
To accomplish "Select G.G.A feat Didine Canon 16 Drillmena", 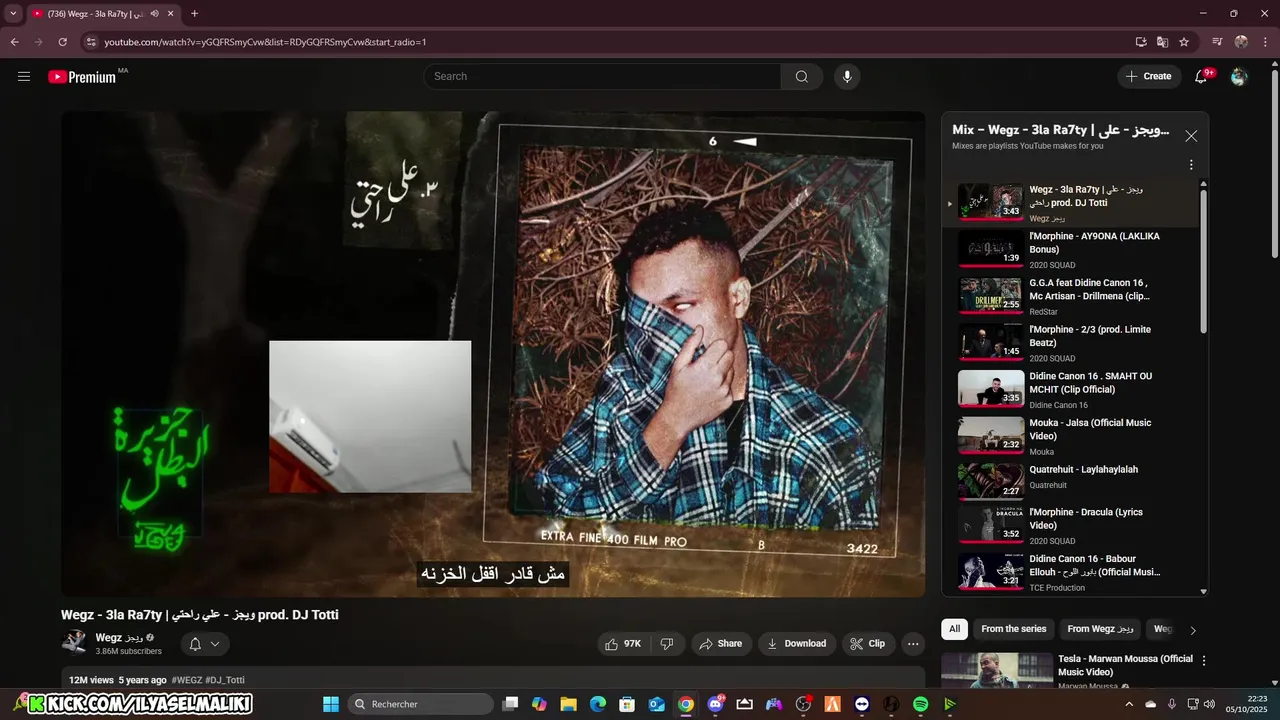I will [1070, 296].
